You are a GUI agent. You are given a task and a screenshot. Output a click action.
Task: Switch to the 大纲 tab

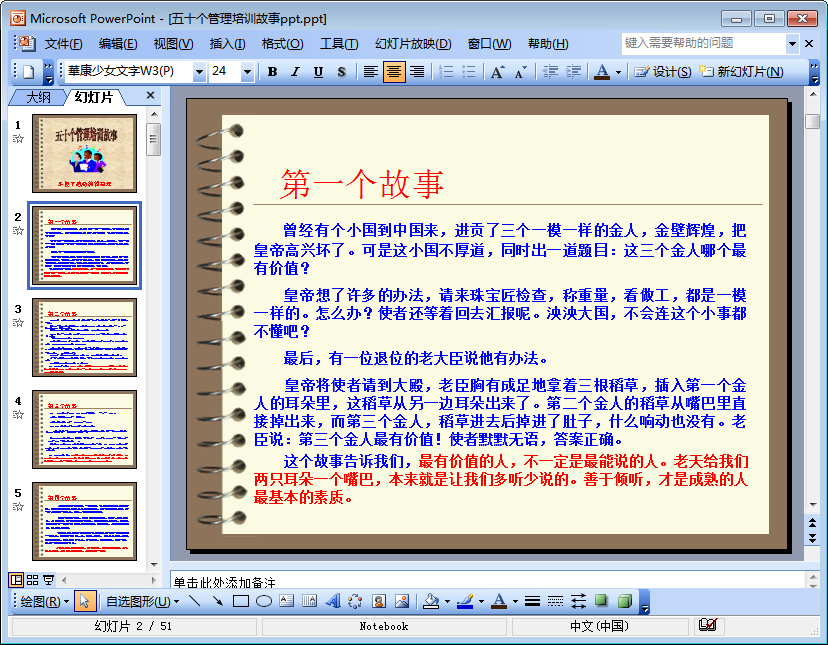(x=39, y=97)
